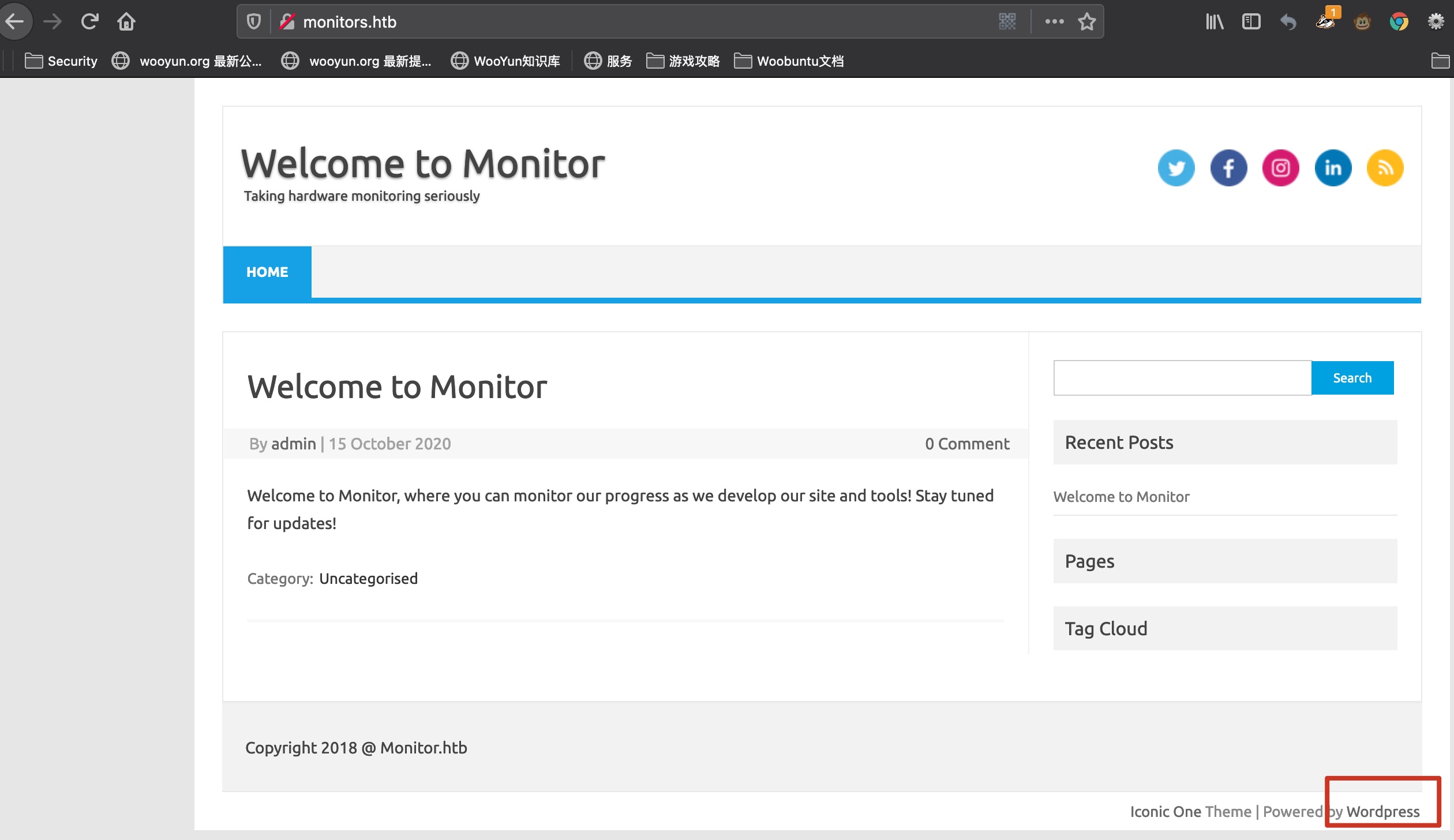This screenshot has height=840, width=1454.
Task: Focus the sidebar search input field
Action: [x=1182, y=378]
